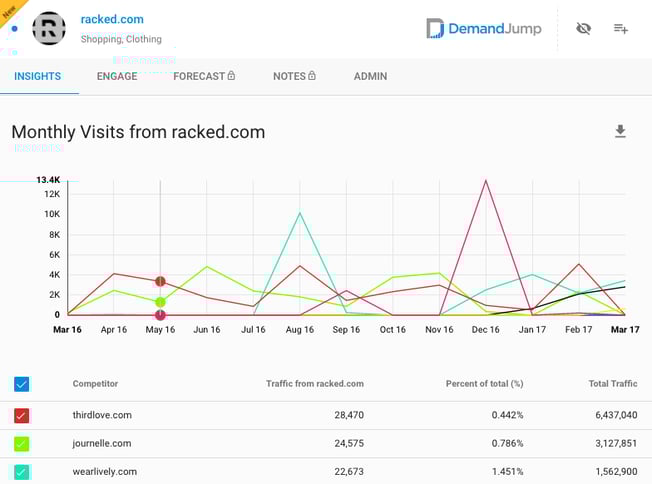Click the 1.451% percent value

pos(507,472)
